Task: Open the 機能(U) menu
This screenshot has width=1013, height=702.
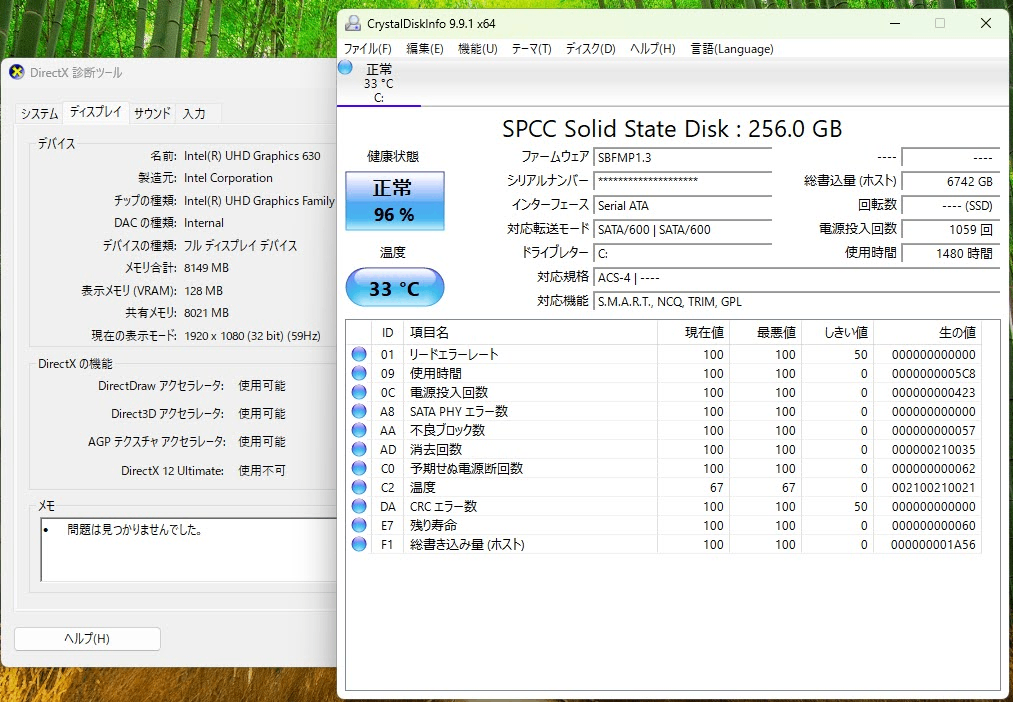Action: (477, 49)
